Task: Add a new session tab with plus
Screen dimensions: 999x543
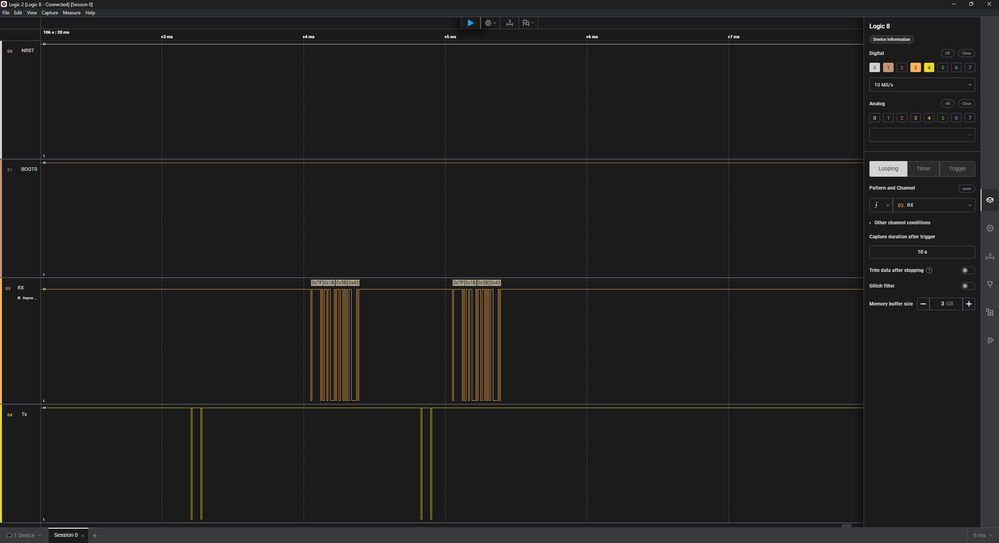Action: [95, 535]
